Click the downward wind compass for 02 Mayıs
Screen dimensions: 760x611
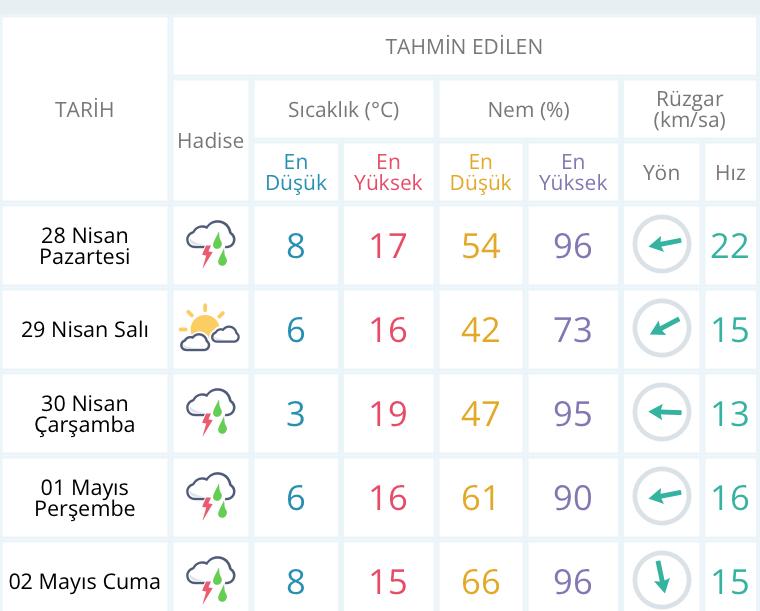pos(661,579)
